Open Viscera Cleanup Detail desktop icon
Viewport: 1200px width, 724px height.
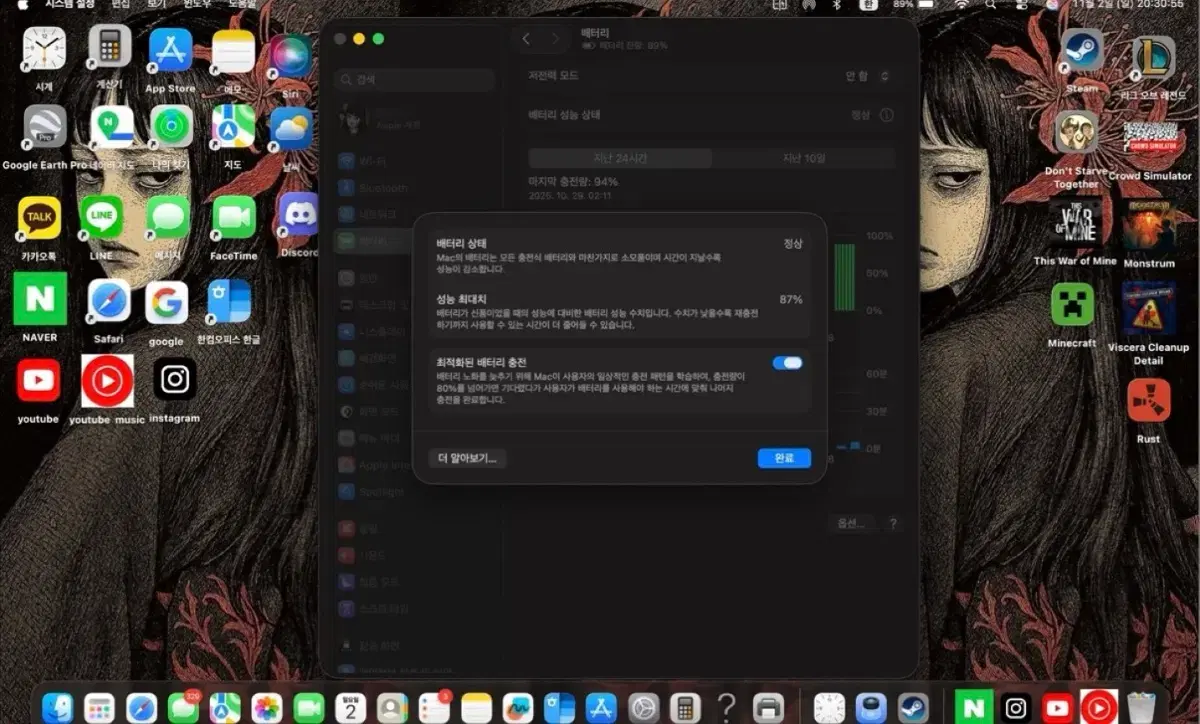1148,308
